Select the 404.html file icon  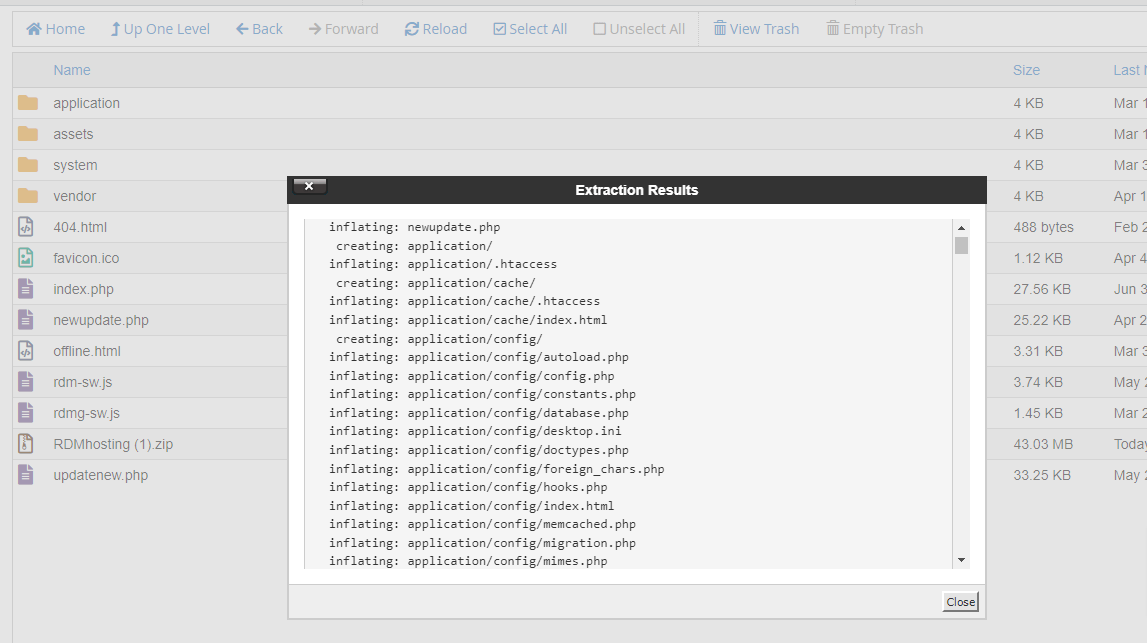pyautogui.click(x=26, y=227)
